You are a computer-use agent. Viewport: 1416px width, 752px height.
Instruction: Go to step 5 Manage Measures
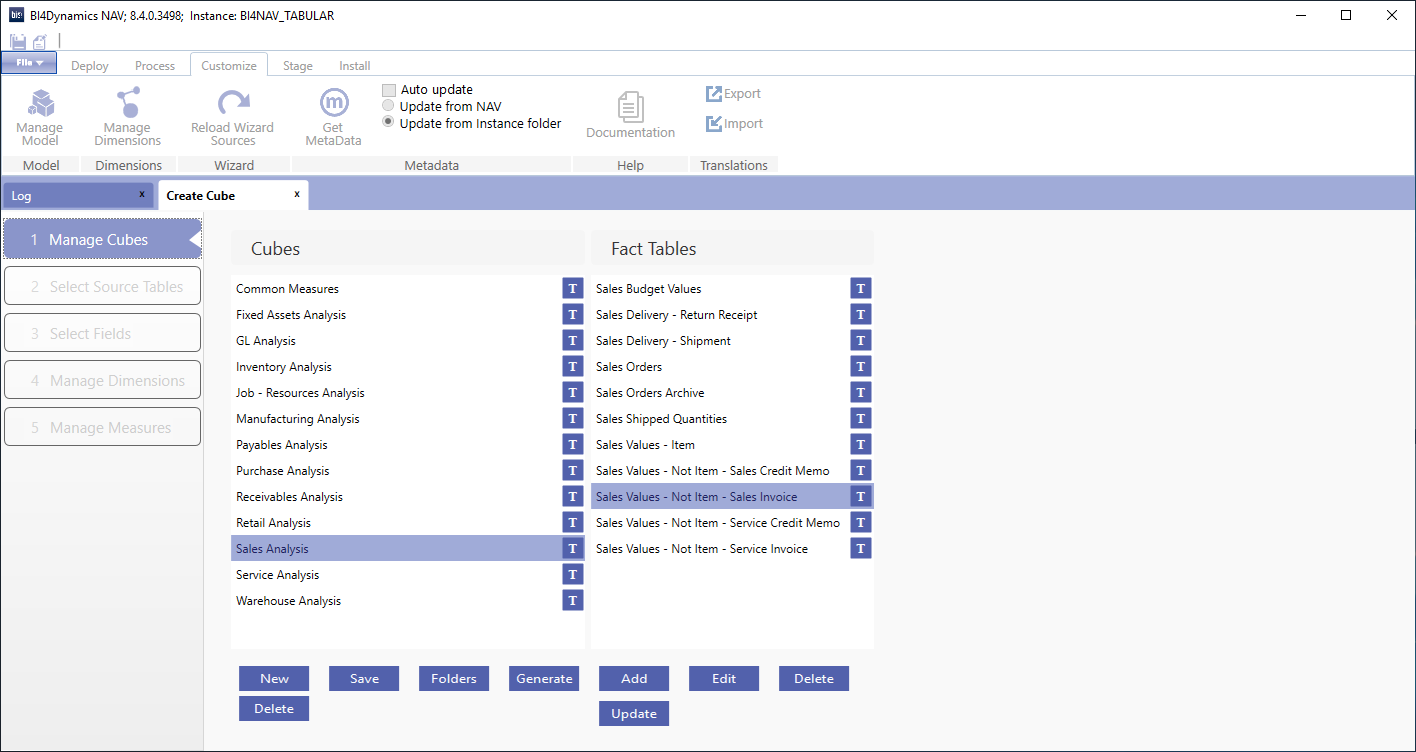102,428
